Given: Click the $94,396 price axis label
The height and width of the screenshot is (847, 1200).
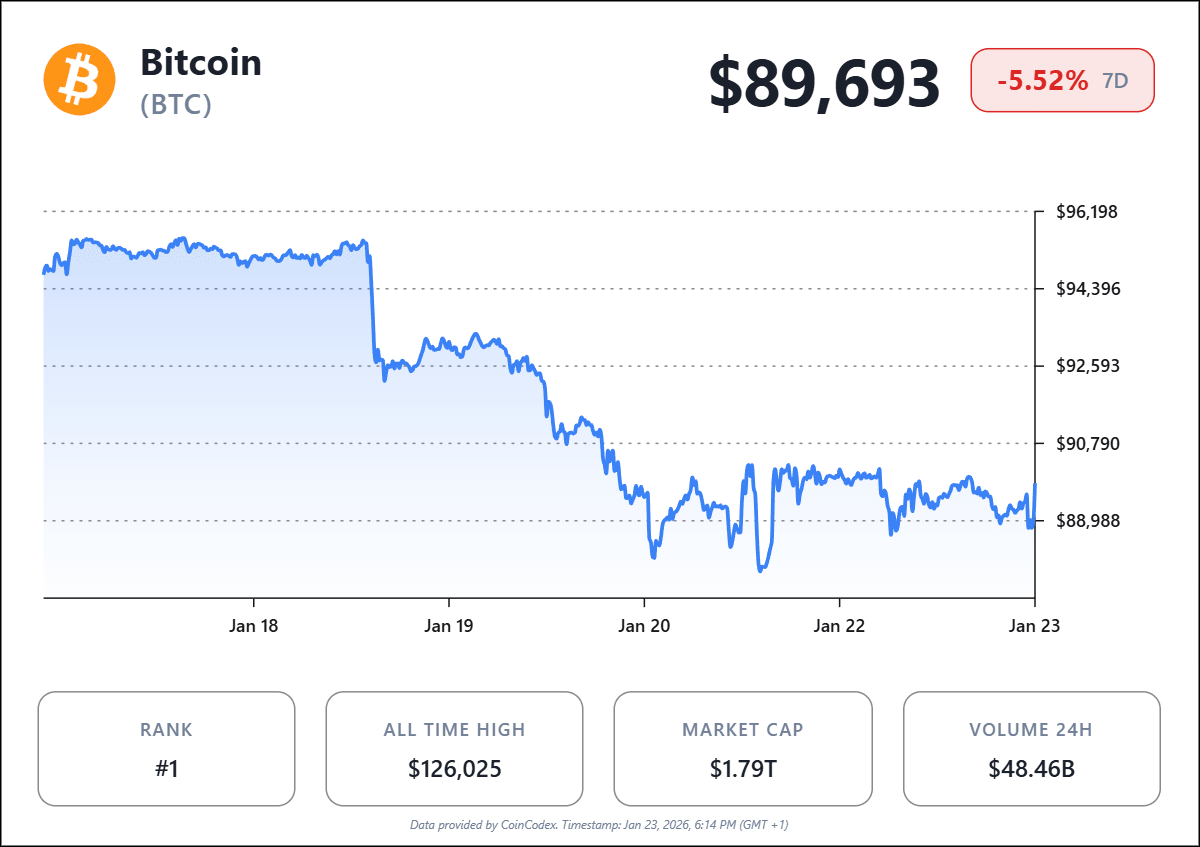Looking at the screenshot, I should pyautogui.click(x=1087, y=289).
